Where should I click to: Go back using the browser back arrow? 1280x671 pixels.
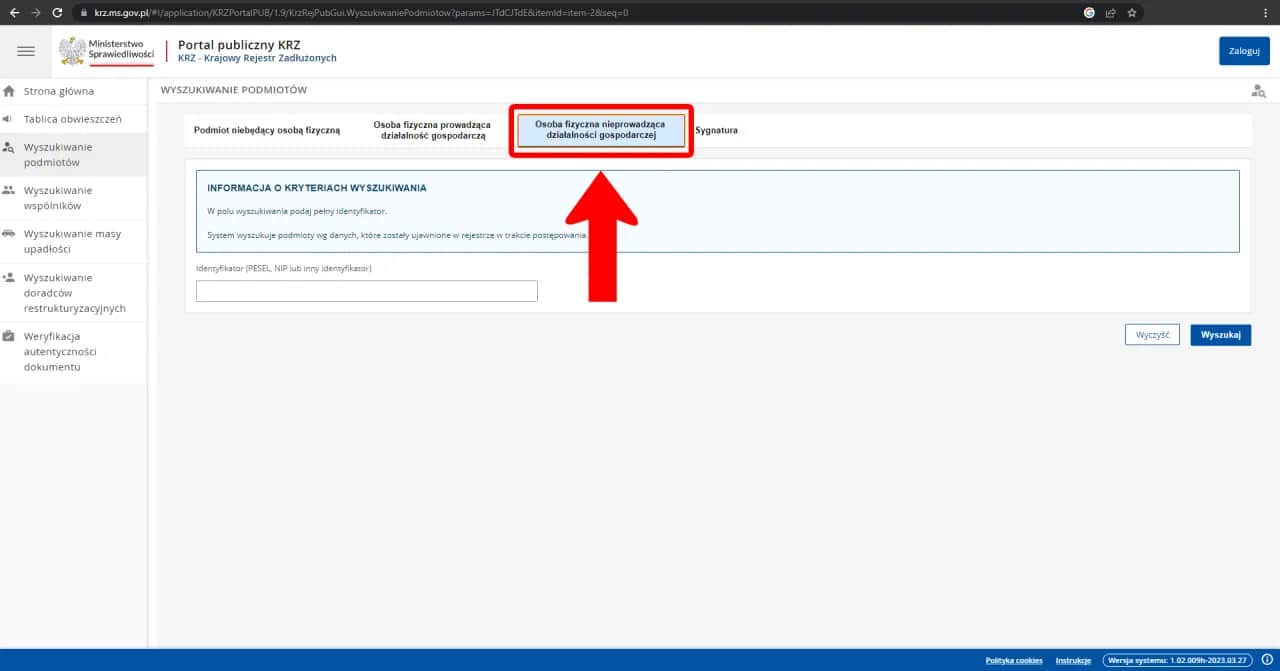point(14,13)
